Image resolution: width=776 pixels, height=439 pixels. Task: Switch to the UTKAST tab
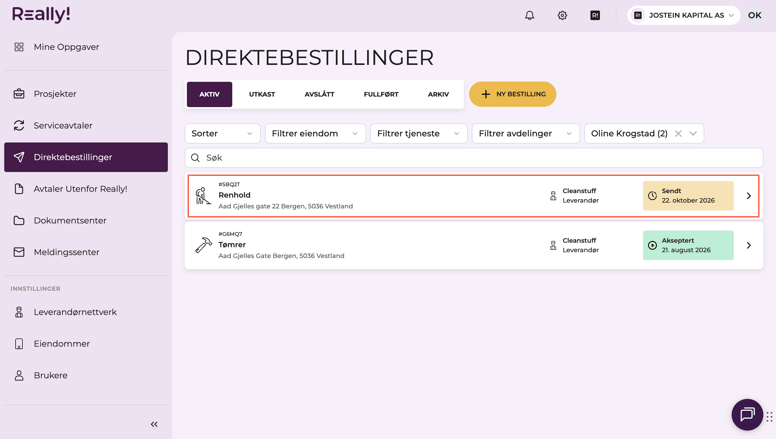pyautogui.click(x=262, y=94)
